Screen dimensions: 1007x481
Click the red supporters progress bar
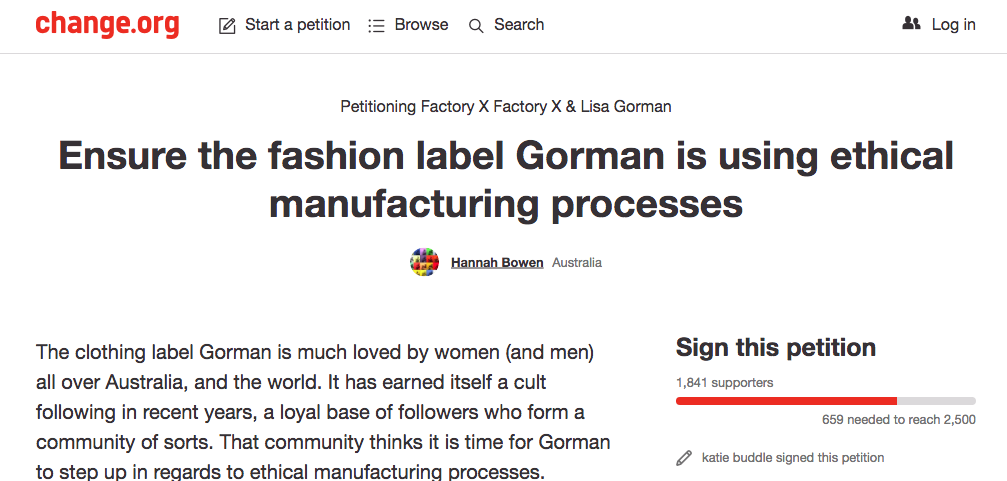[x=786, y=401]
